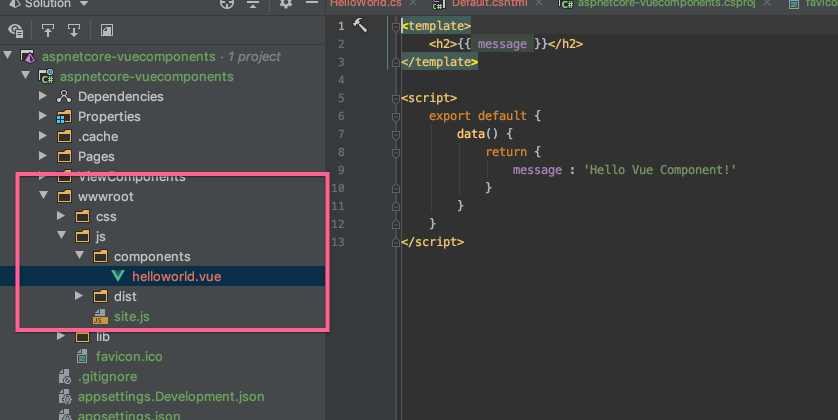Select appsettings.Development.json file
Image resolution: width=838 pixels, height=420 pixels.
pyautogui.click(x=171, y=396)
